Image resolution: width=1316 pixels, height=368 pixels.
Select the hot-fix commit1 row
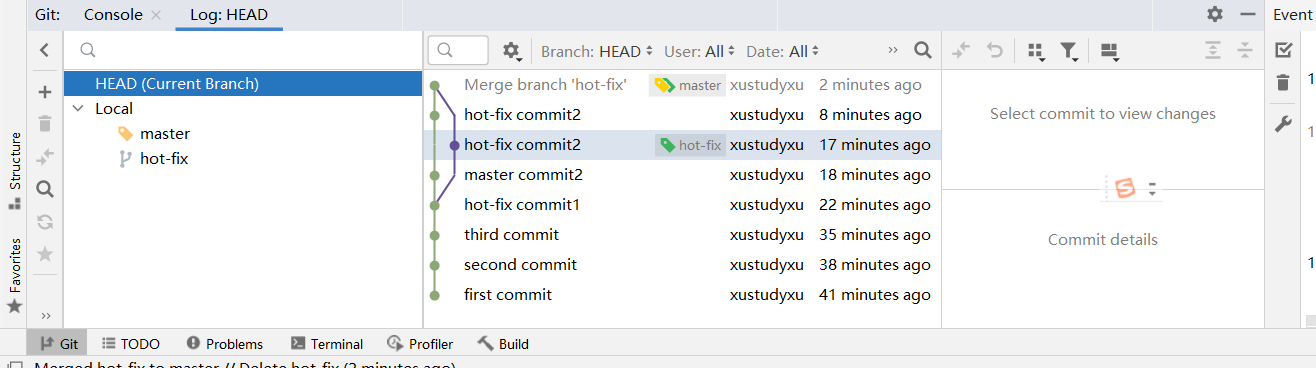pos(682,205)
